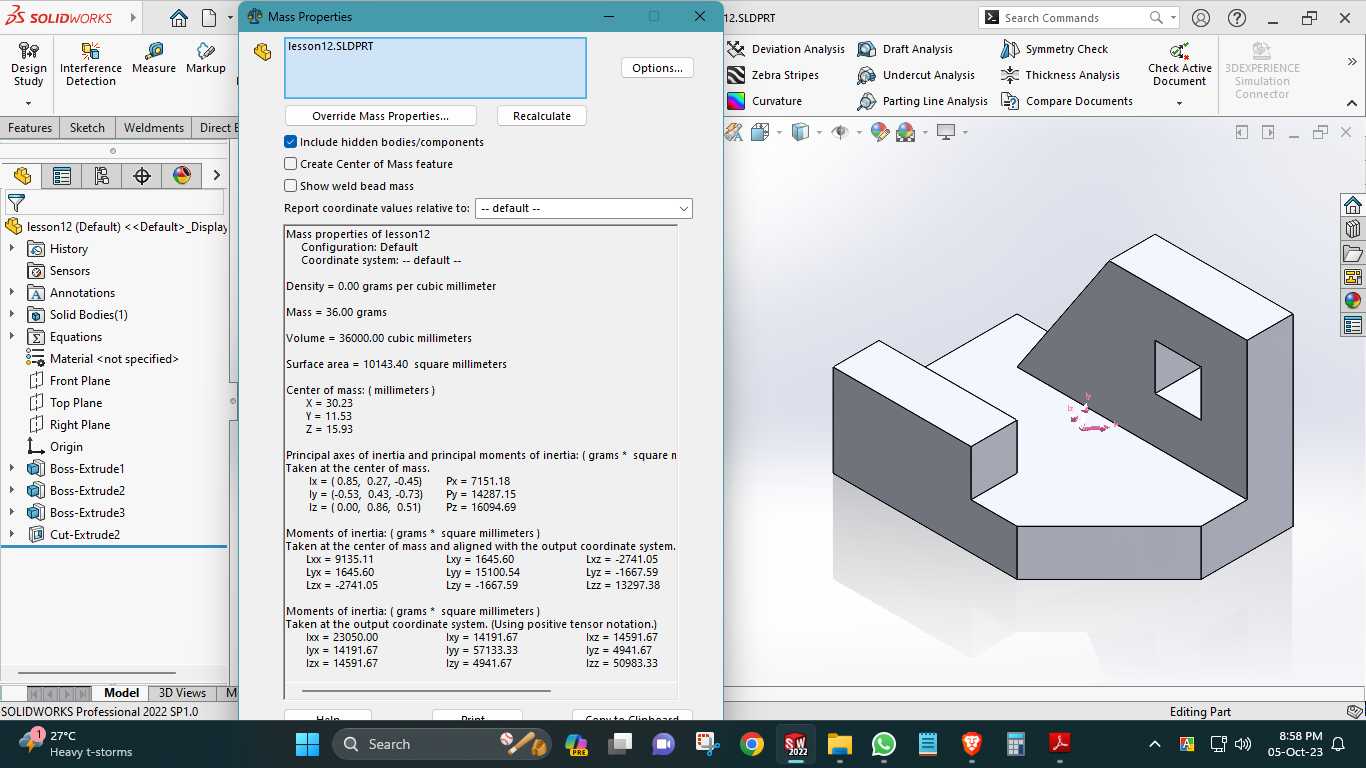Image resolution: width=1366 pixels, height=768 pixels.
Task: Check Show weld bead mass
Action: pos(291,186)
